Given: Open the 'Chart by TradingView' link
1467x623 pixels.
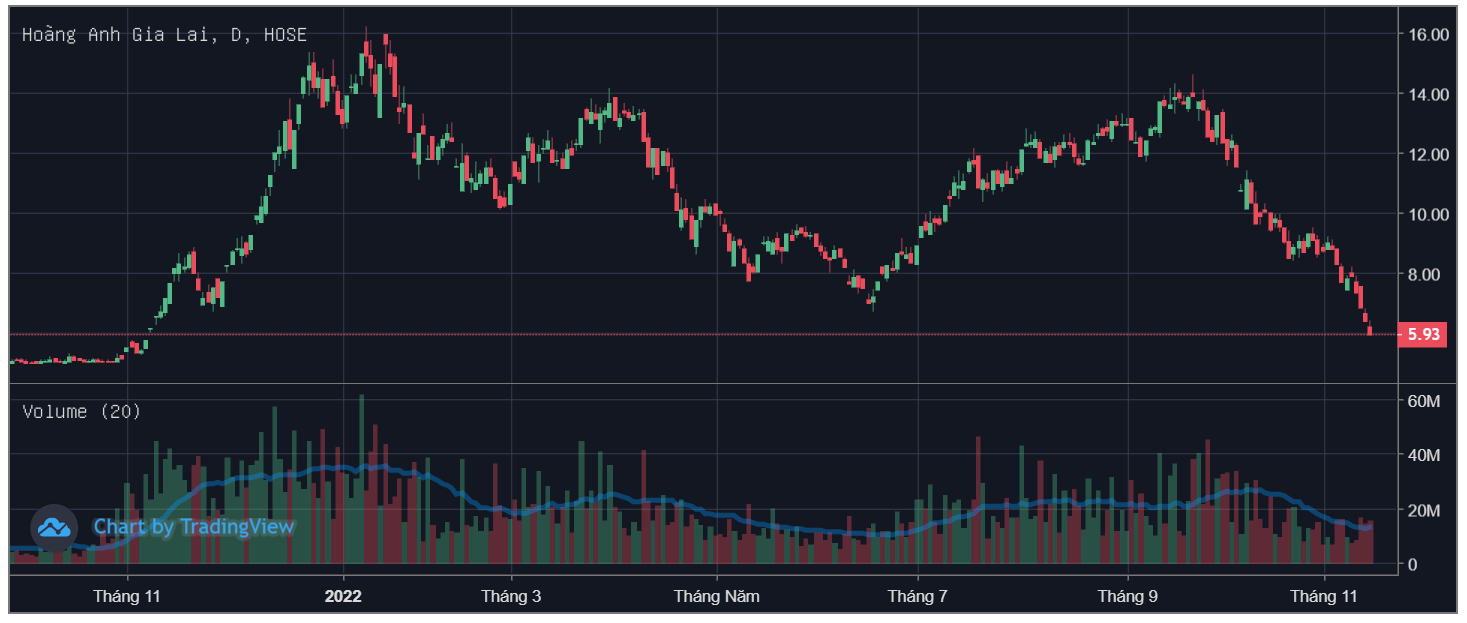Looking at the screenshot, I should pyautogui.click(x=194, y=527).
